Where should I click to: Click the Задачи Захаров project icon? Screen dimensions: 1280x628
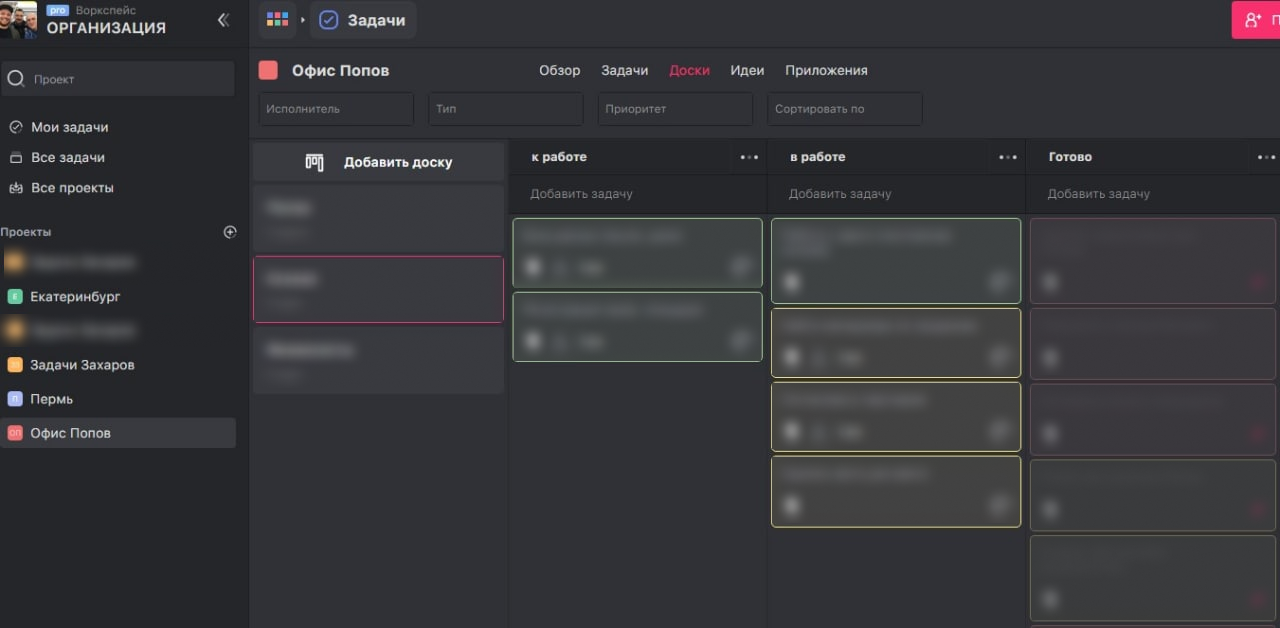(x=15, y=365)
